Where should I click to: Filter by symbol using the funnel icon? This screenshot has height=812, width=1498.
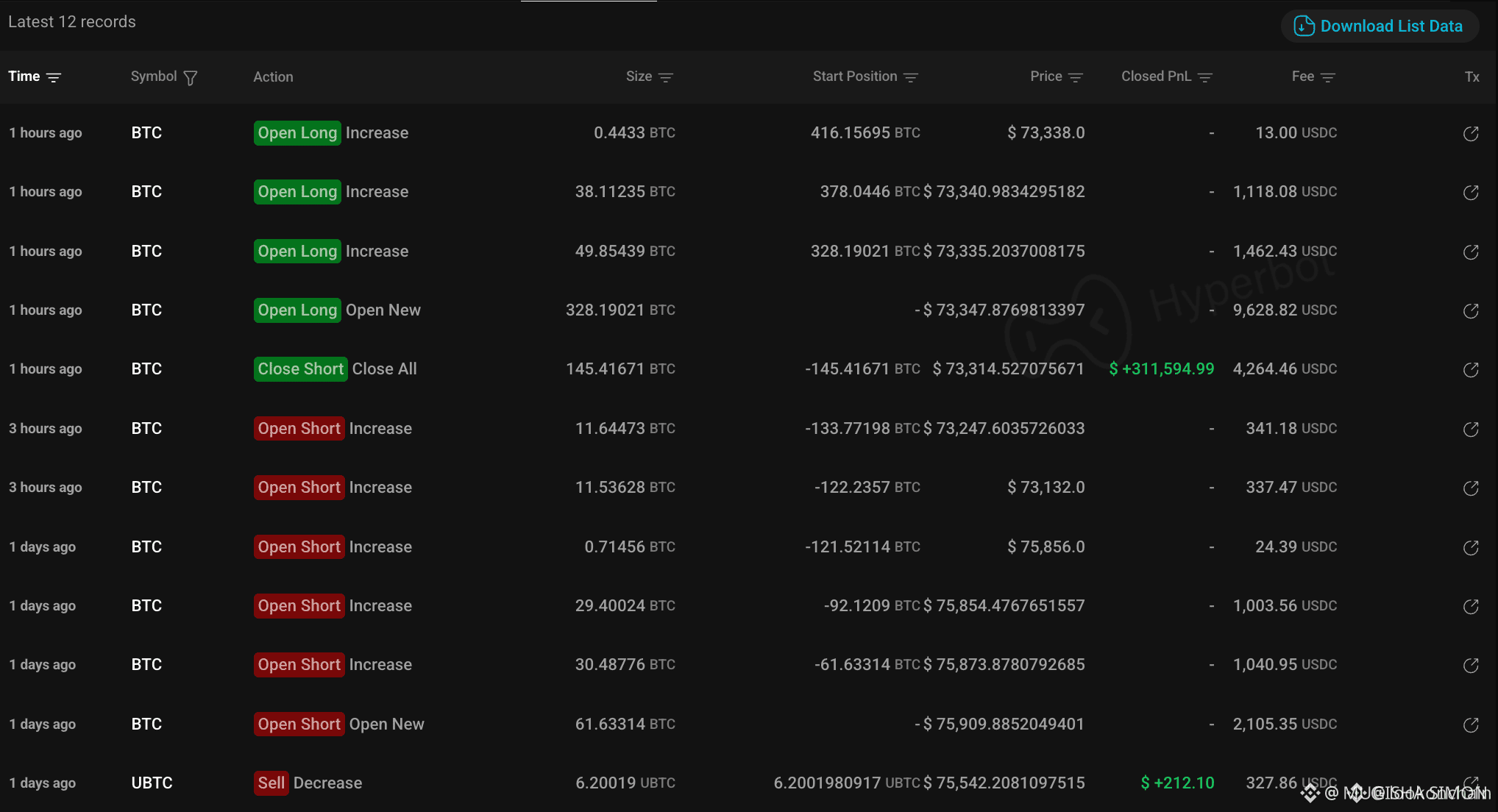click(x=191, y=77)
